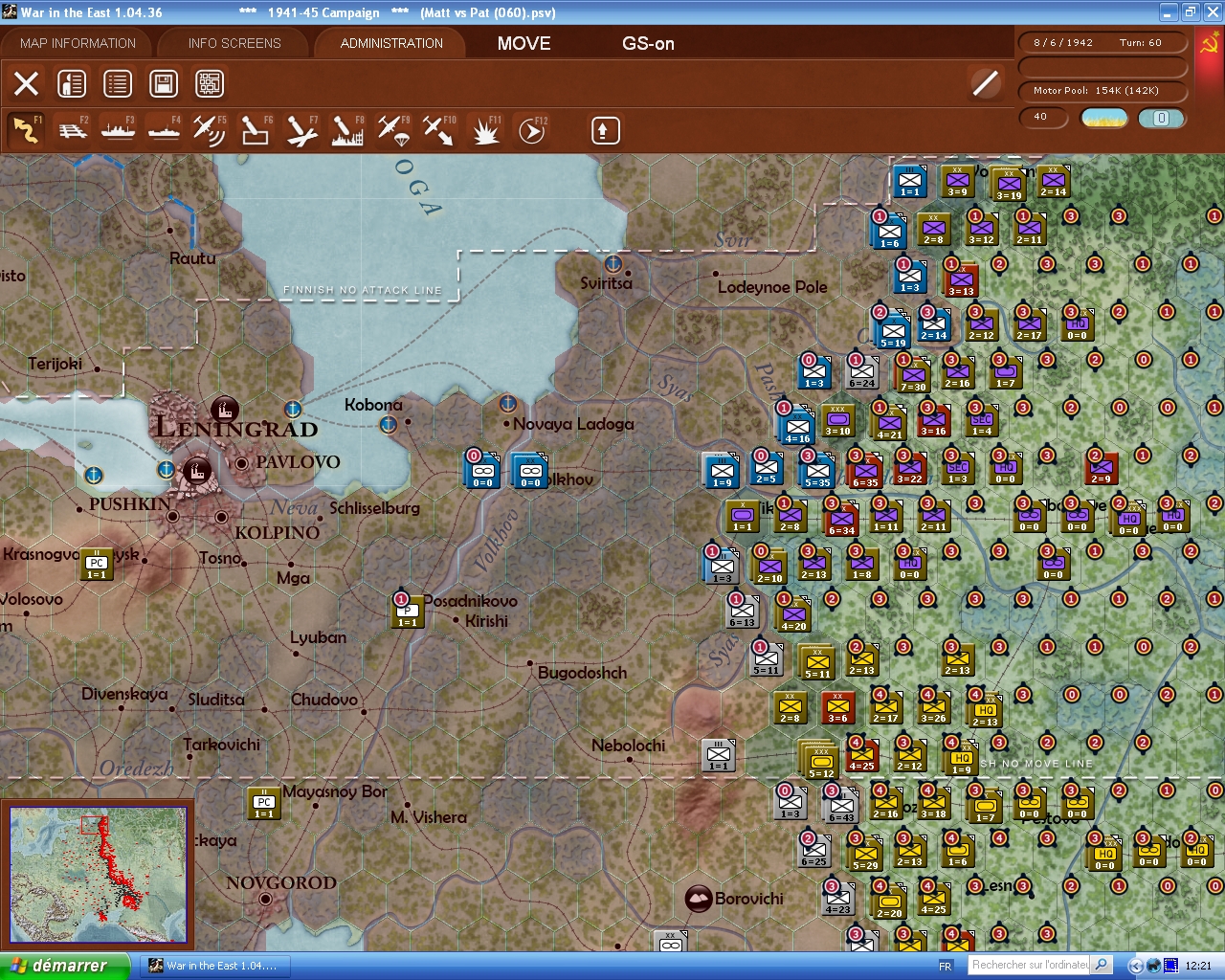Open the INFO SCREENS tab

point(234,43)
